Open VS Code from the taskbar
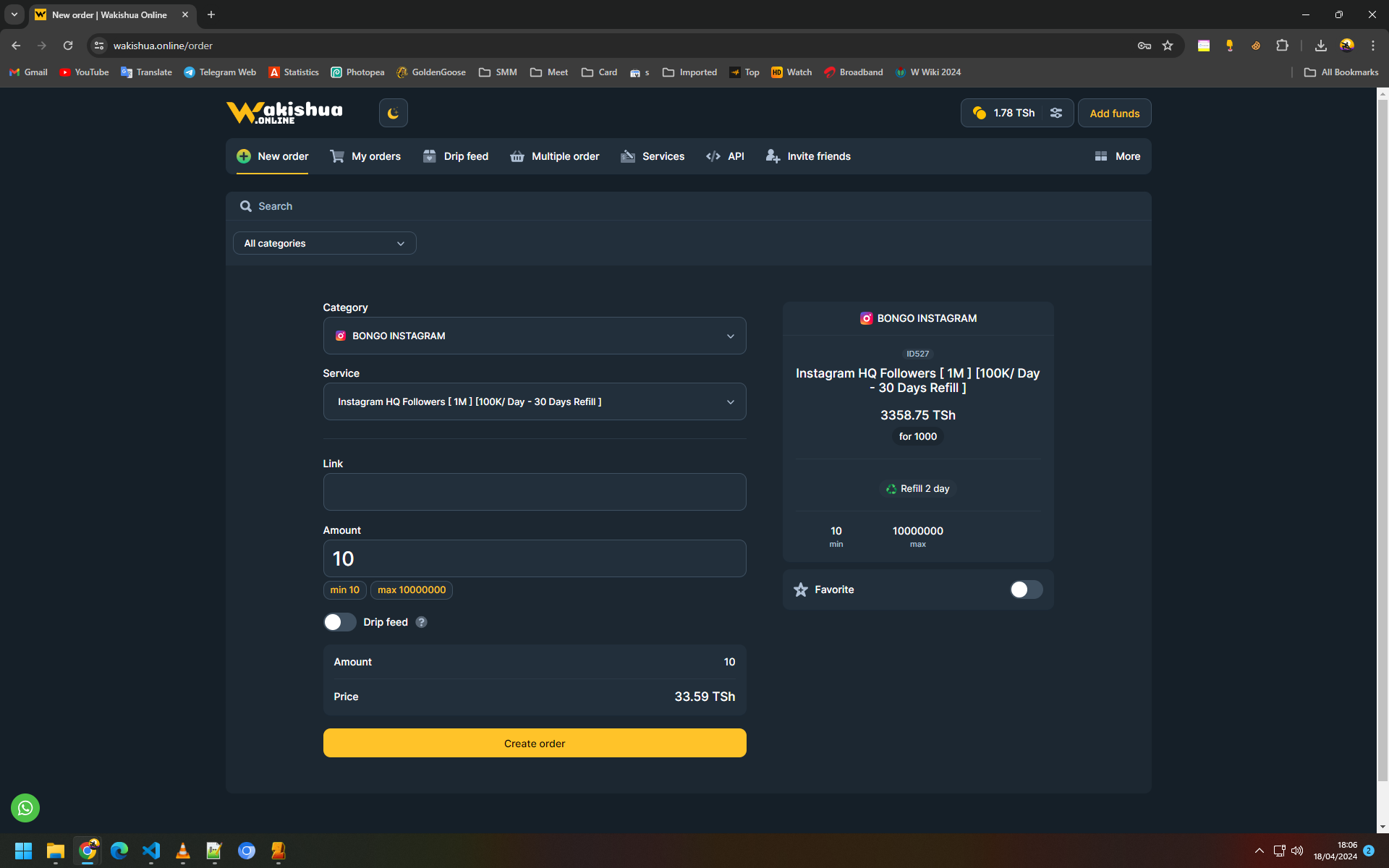This screenshot has height=868, width=1389. coord(151,851)
